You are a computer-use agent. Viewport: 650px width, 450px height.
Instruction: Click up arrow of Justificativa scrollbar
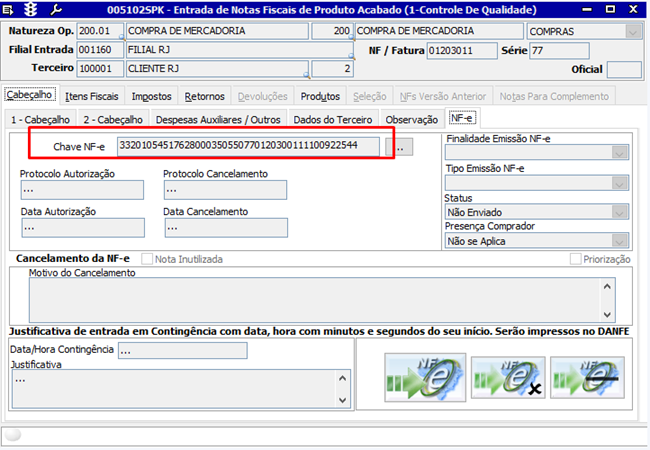coord(342,378)
